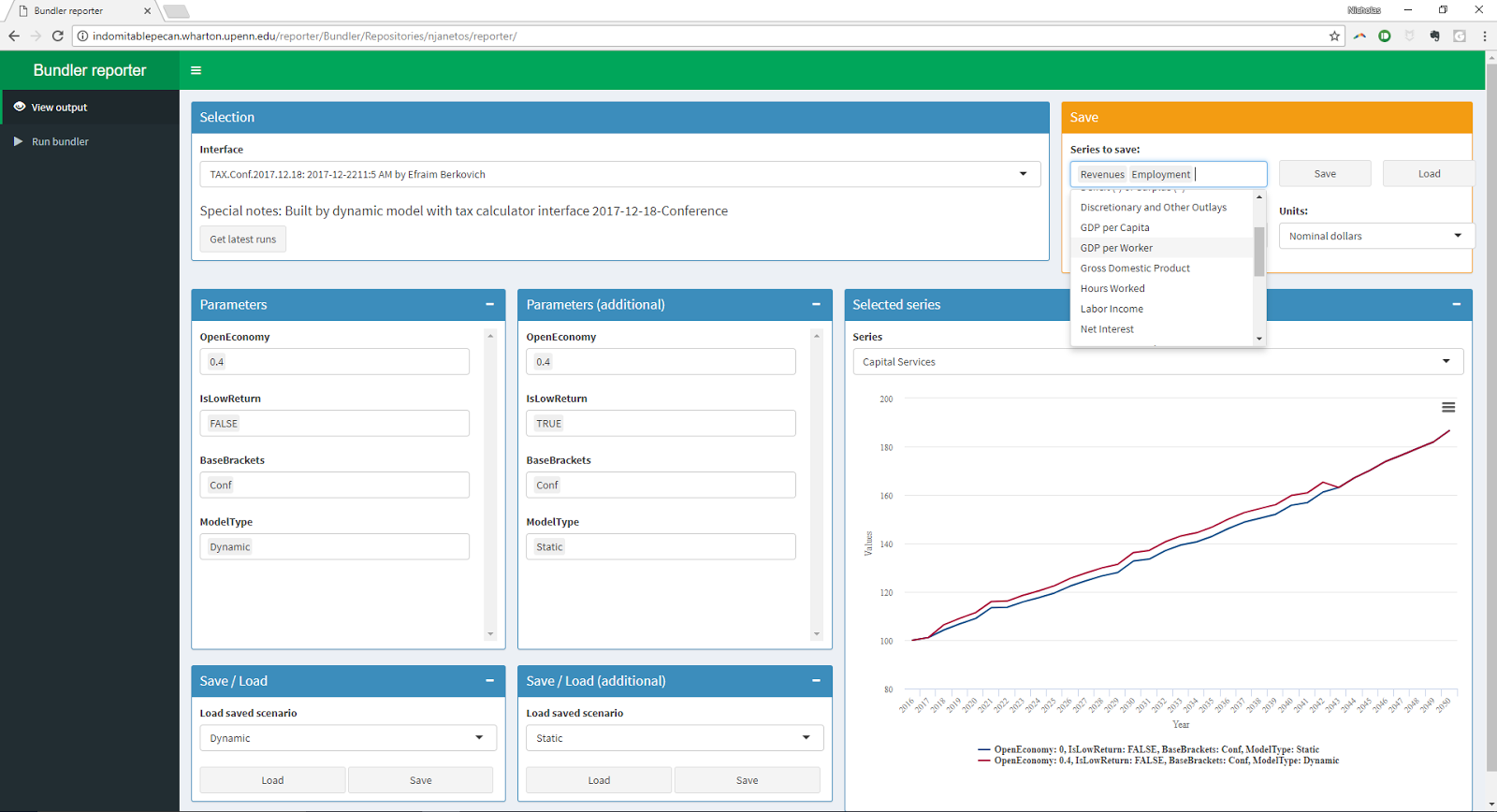Click the site information icon in address bar

coord(82,36)
